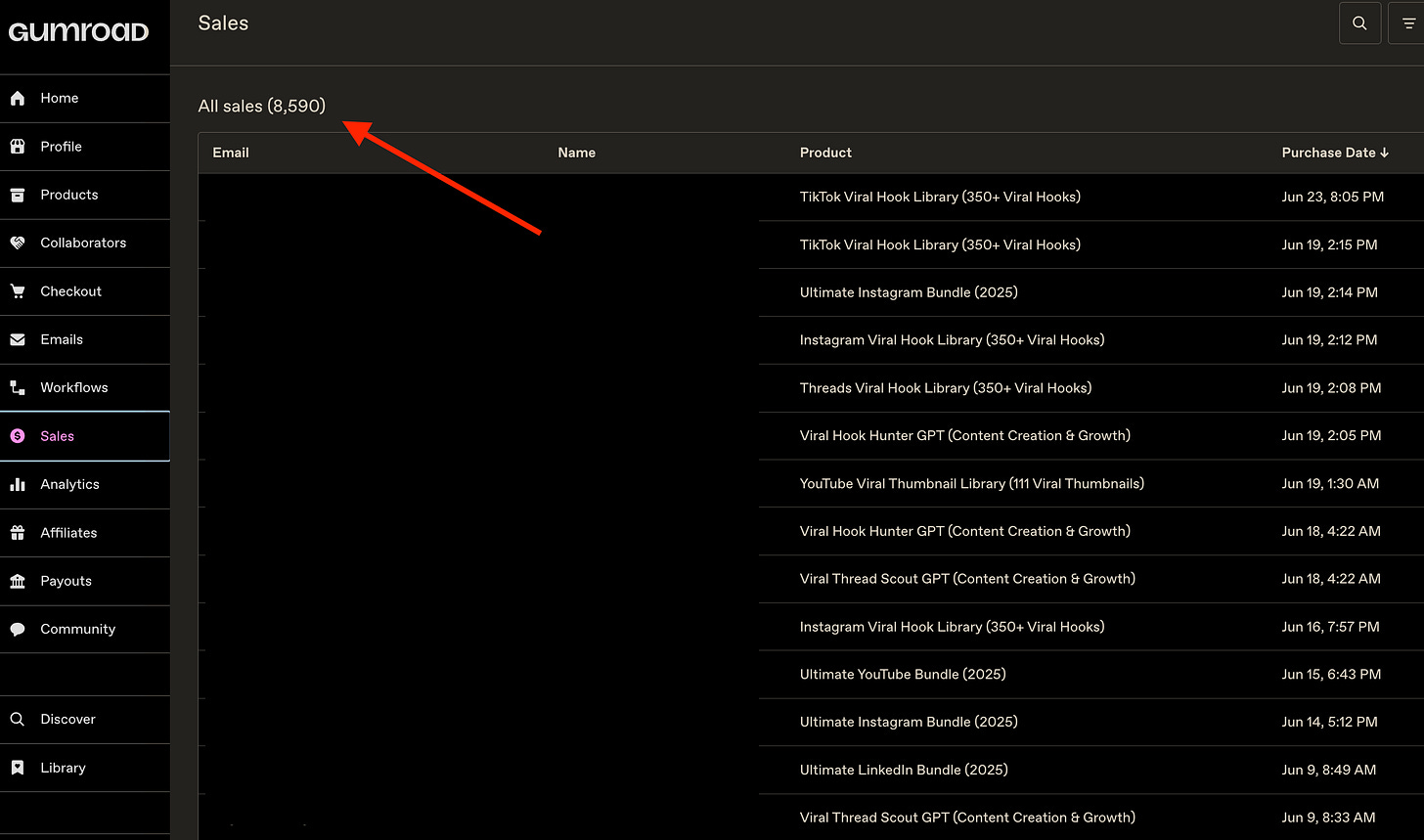Open Home via the house icon
Image resolution: width=1424 pixels, height=840 pixels.
[18, 98]
